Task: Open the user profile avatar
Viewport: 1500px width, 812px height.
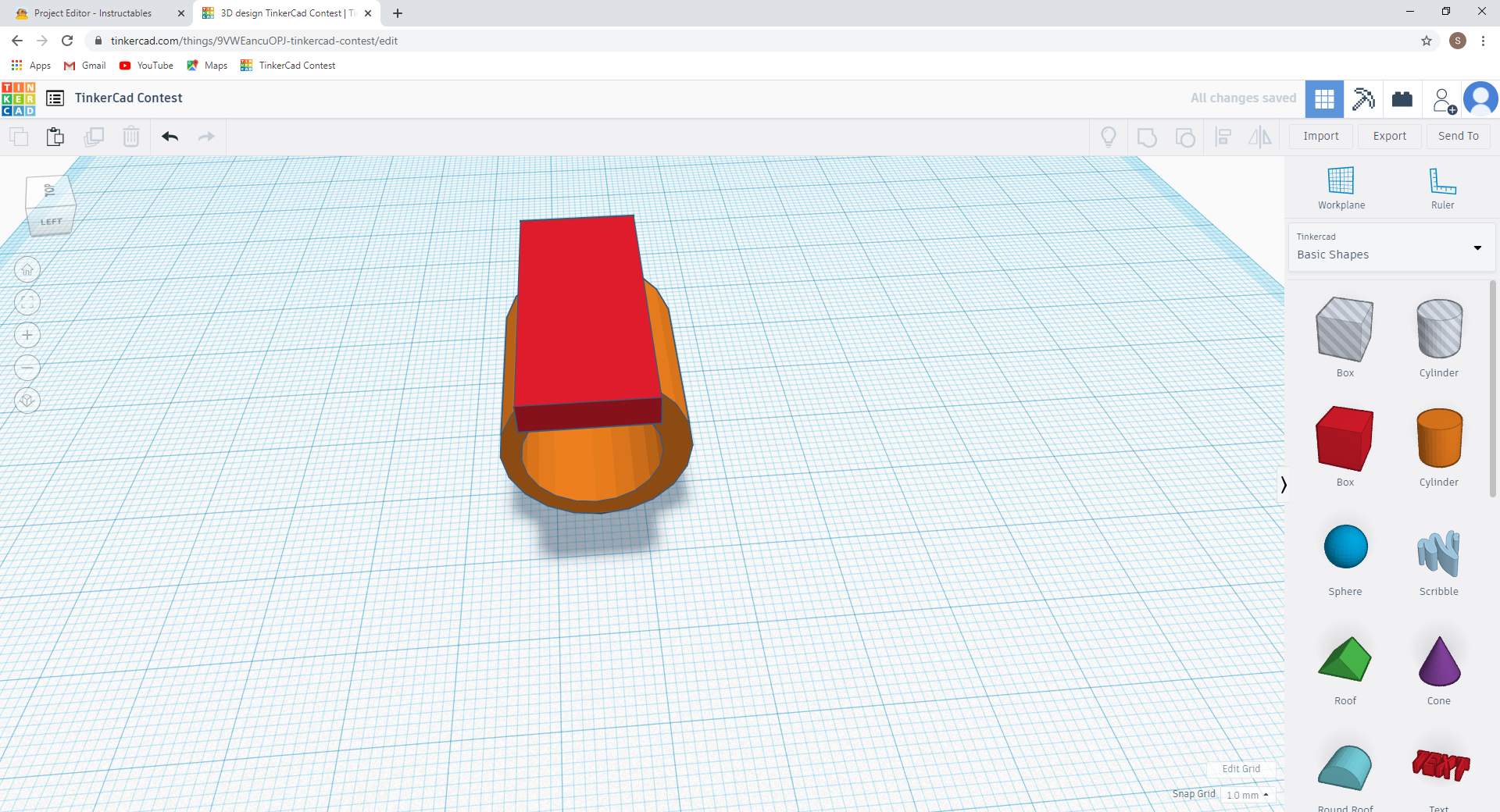Action: 1480,99
